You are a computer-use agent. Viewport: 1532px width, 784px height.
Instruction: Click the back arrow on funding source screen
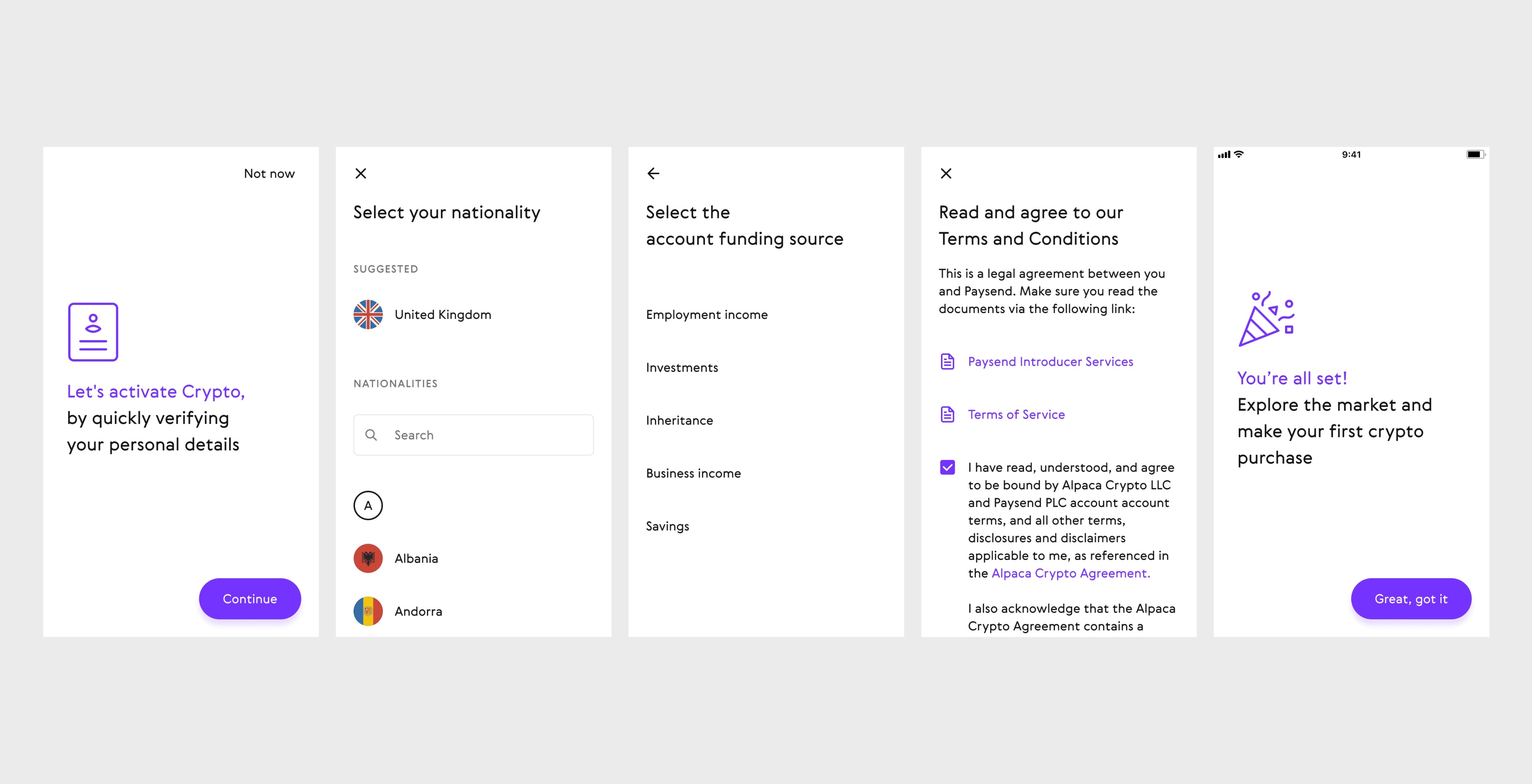pyautogui.click(x=653, y=173)
